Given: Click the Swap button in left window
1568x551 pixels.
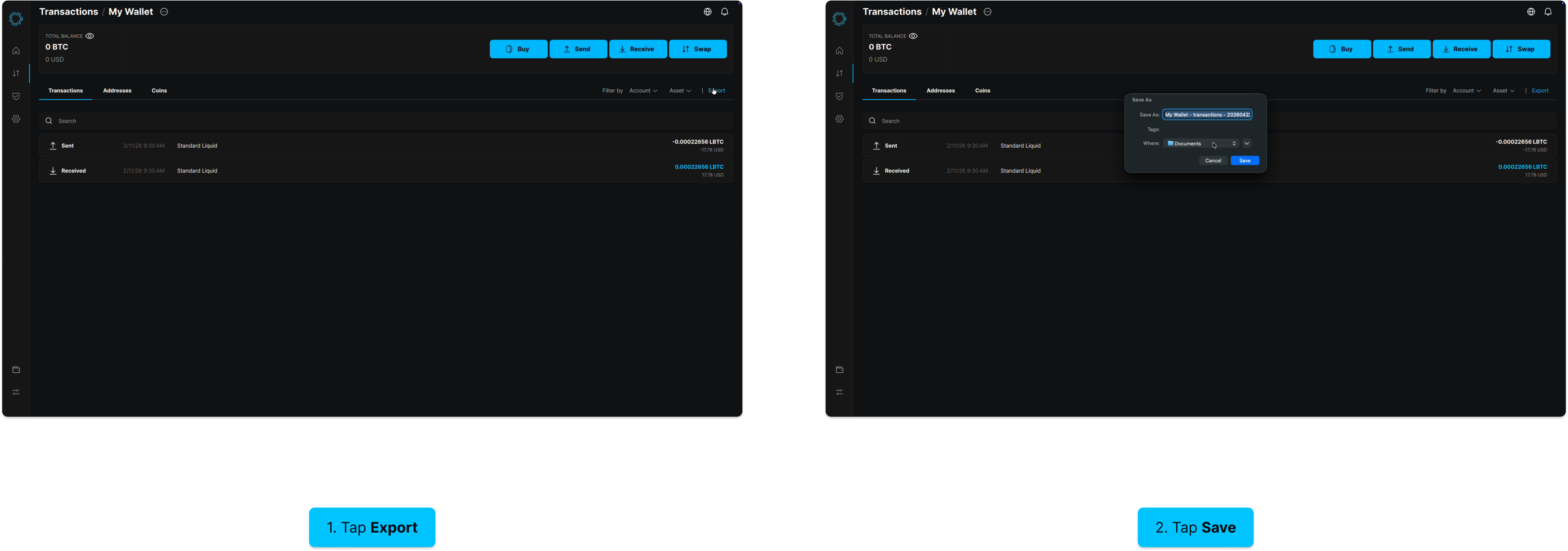Looking at the screenshot, I should coord(697,49).
